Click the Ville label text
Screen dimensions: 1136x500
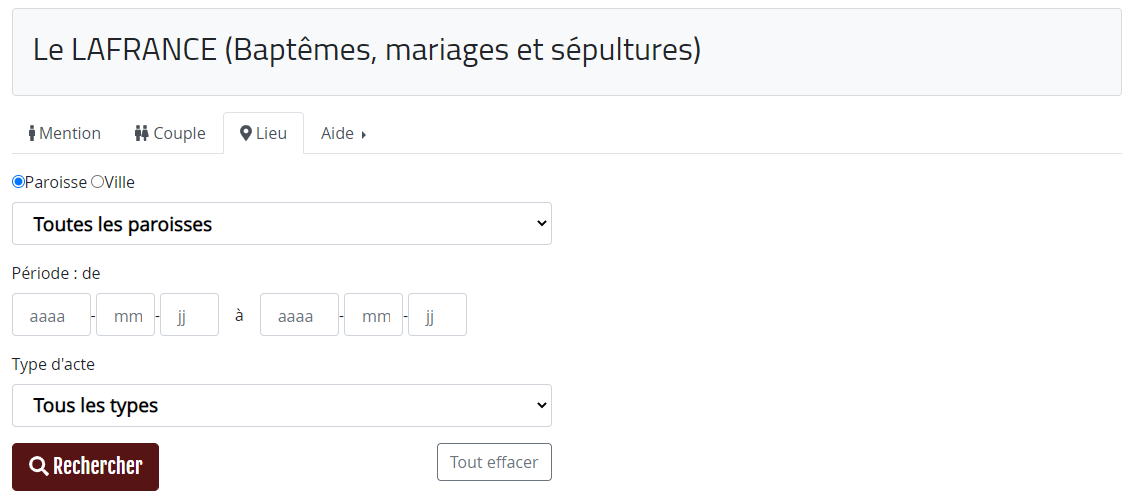coord(120,183)
